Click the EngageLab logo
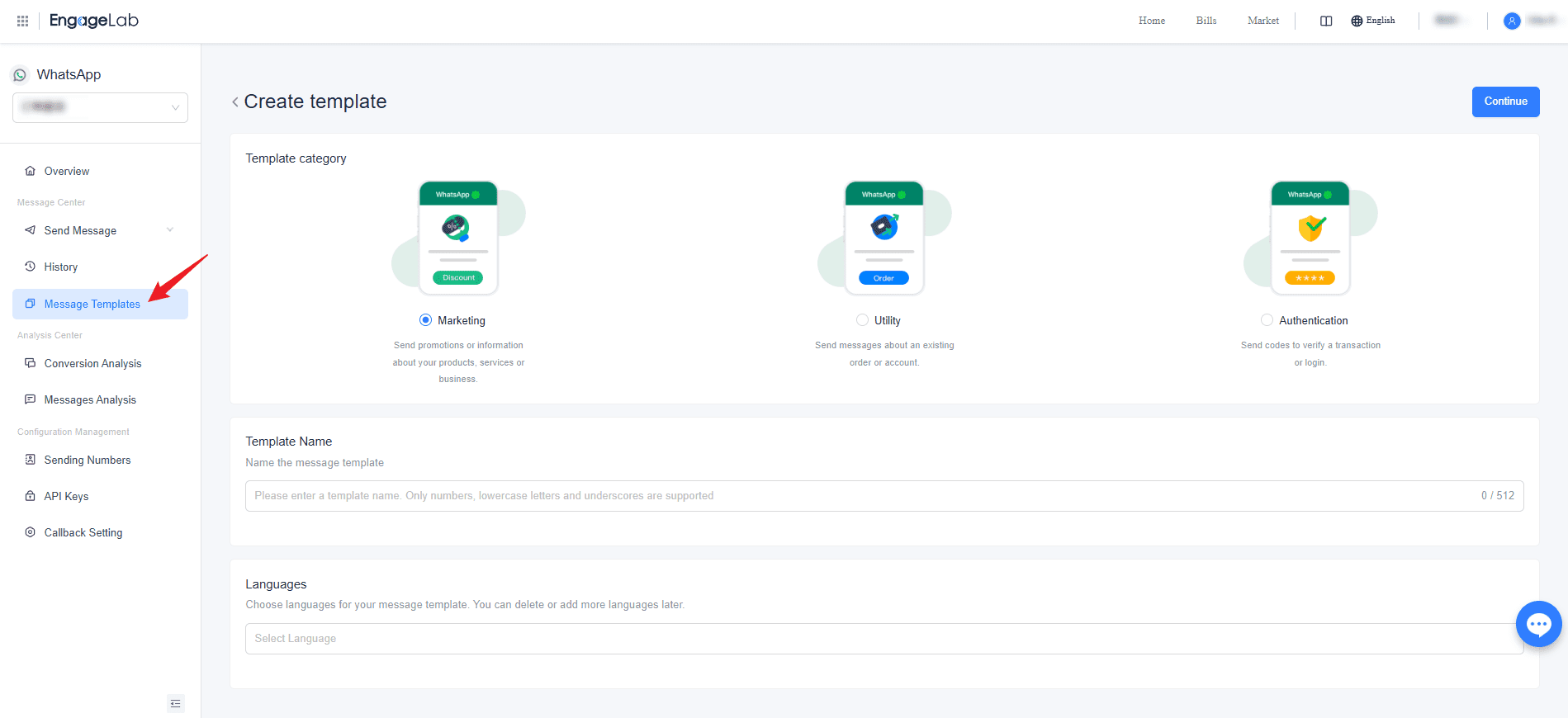 (94, 21)
